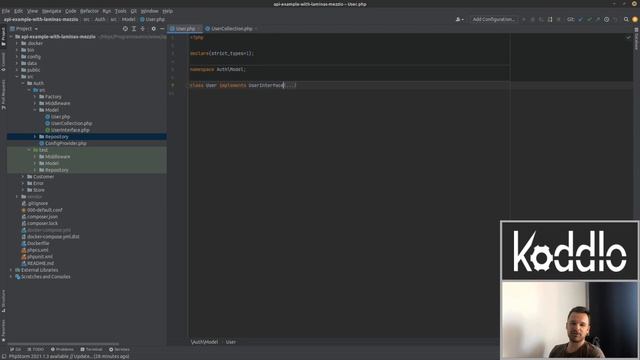Screen dimensions: 640x360
Task: Select phpunit.xml in project tree
Action: pyautogui.click(x=40, y=257)
